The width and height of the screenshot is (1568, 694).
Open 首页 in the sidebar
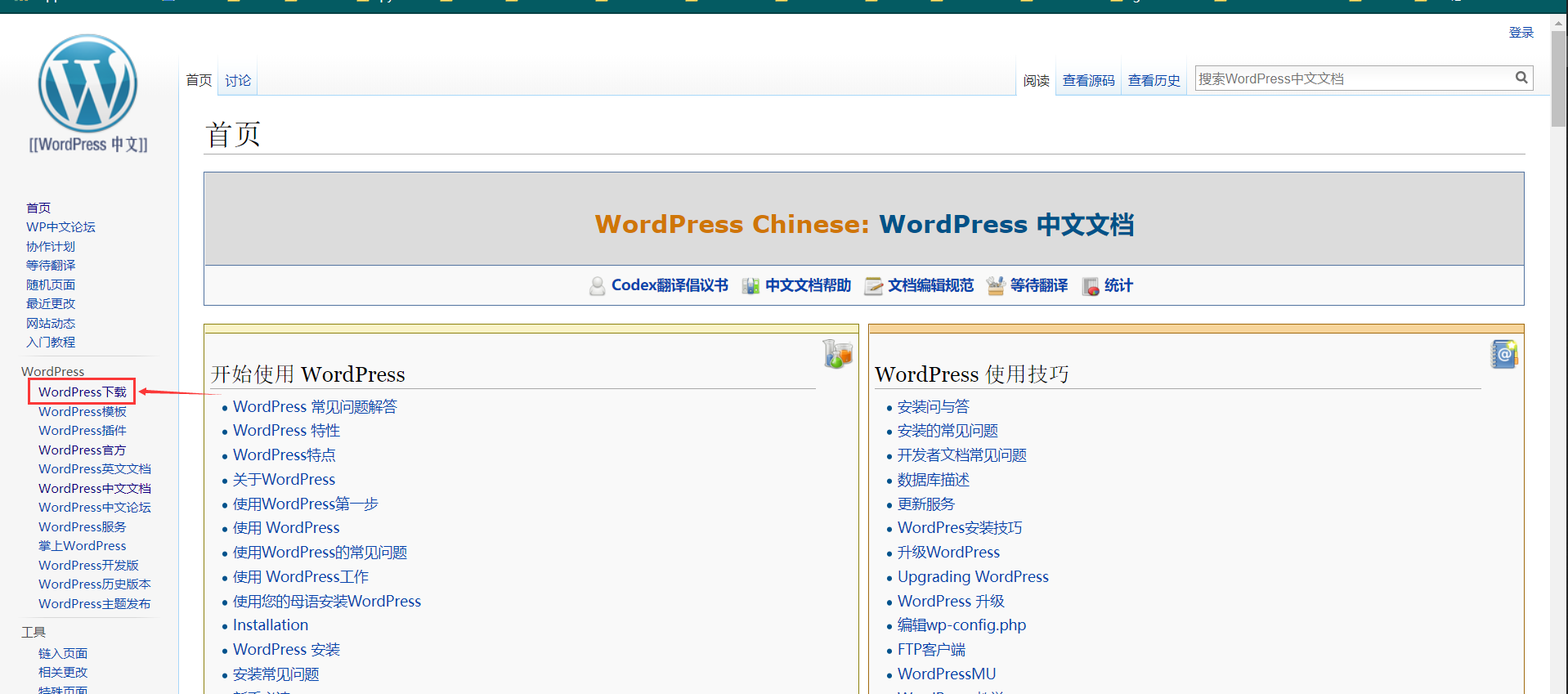coord(38,208)
